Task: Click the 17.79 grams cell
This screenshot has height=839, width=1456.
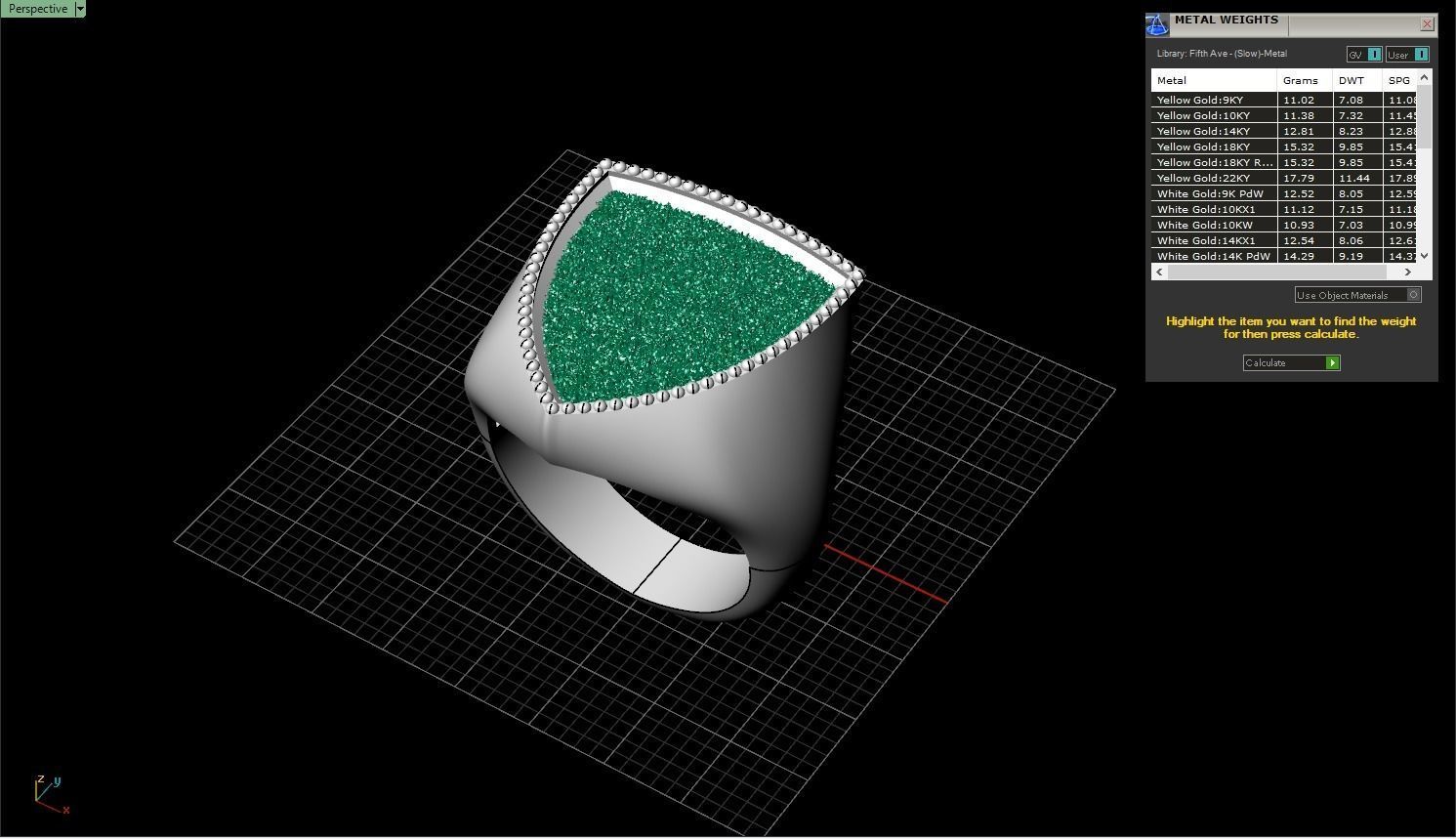Action: click(x=1305, y=178)
